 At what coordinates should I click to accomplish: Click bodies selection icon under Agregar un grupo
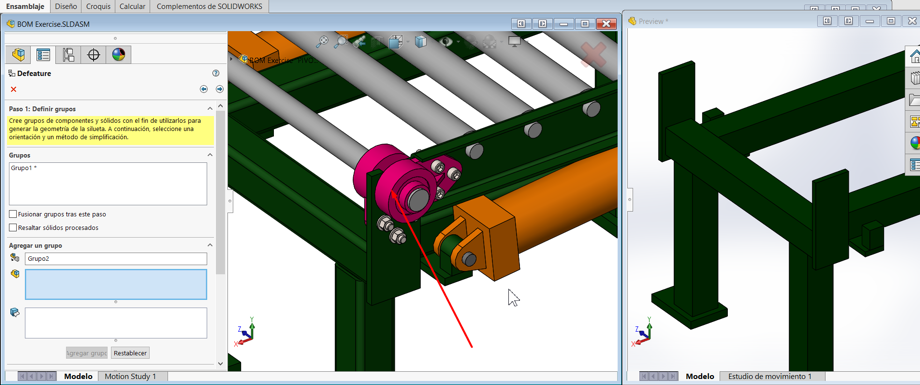point(15,312)
